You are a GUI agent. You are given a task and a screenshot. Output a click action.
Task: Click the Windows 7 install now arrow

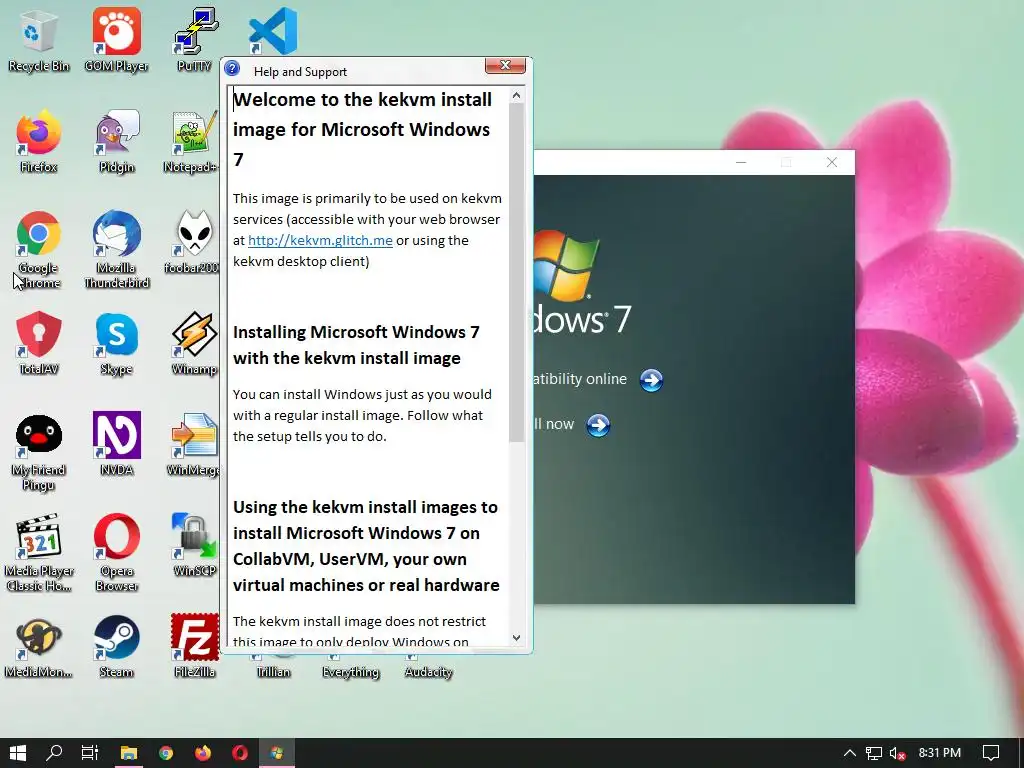tap(598, 425)
